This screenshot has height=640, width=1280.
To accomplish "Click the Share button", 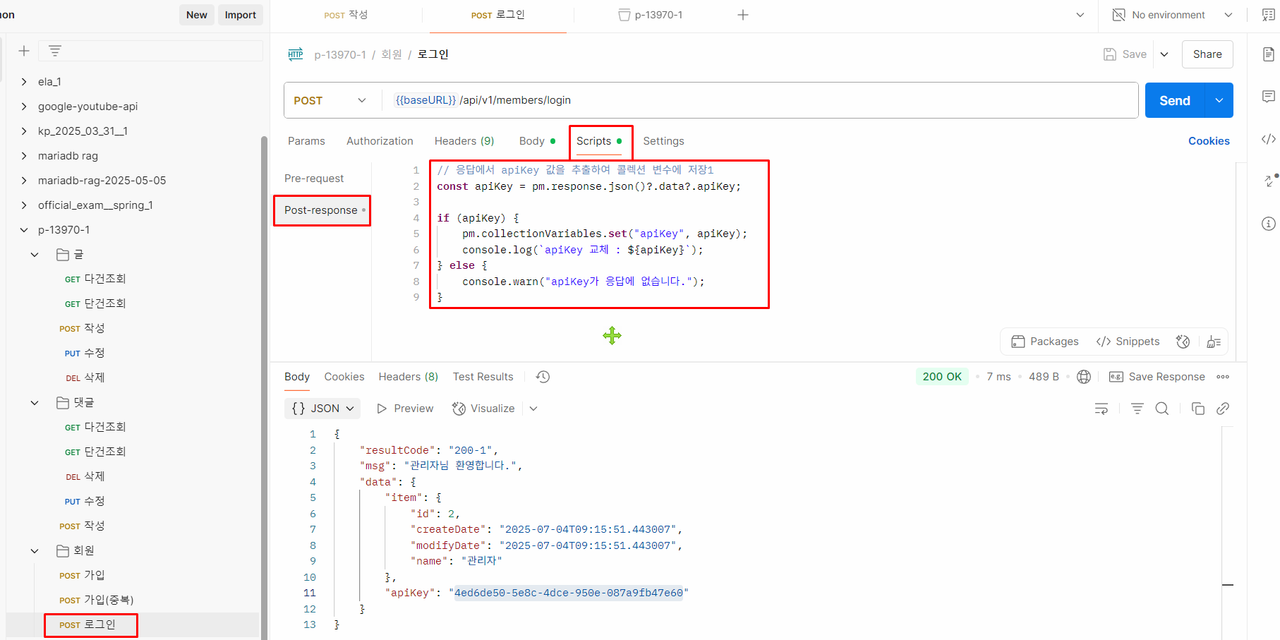I will point(1207,55).
